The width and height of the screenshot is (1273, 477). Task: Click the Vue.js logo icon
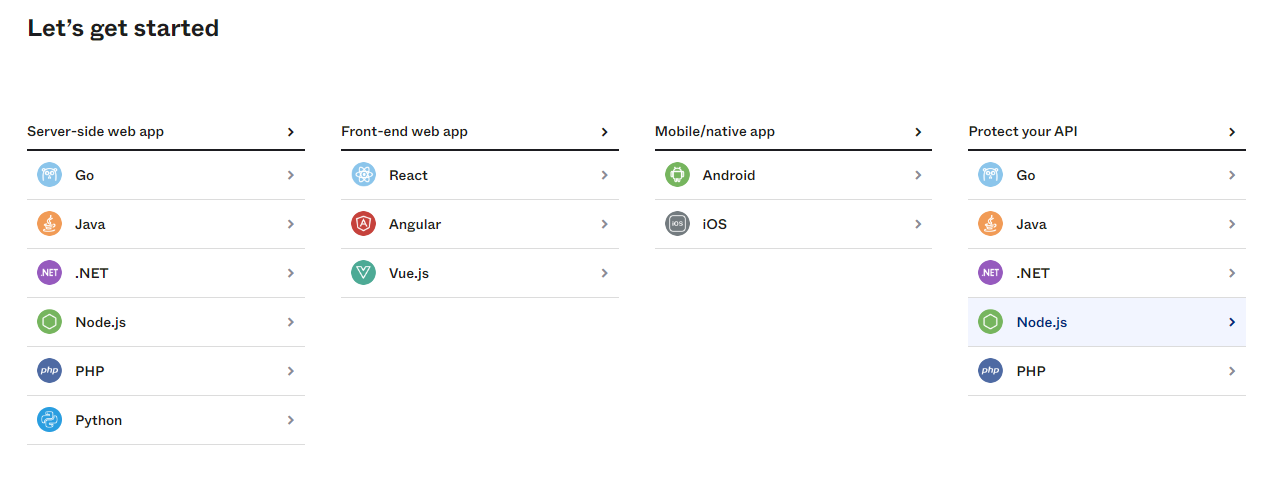point(363,273)
